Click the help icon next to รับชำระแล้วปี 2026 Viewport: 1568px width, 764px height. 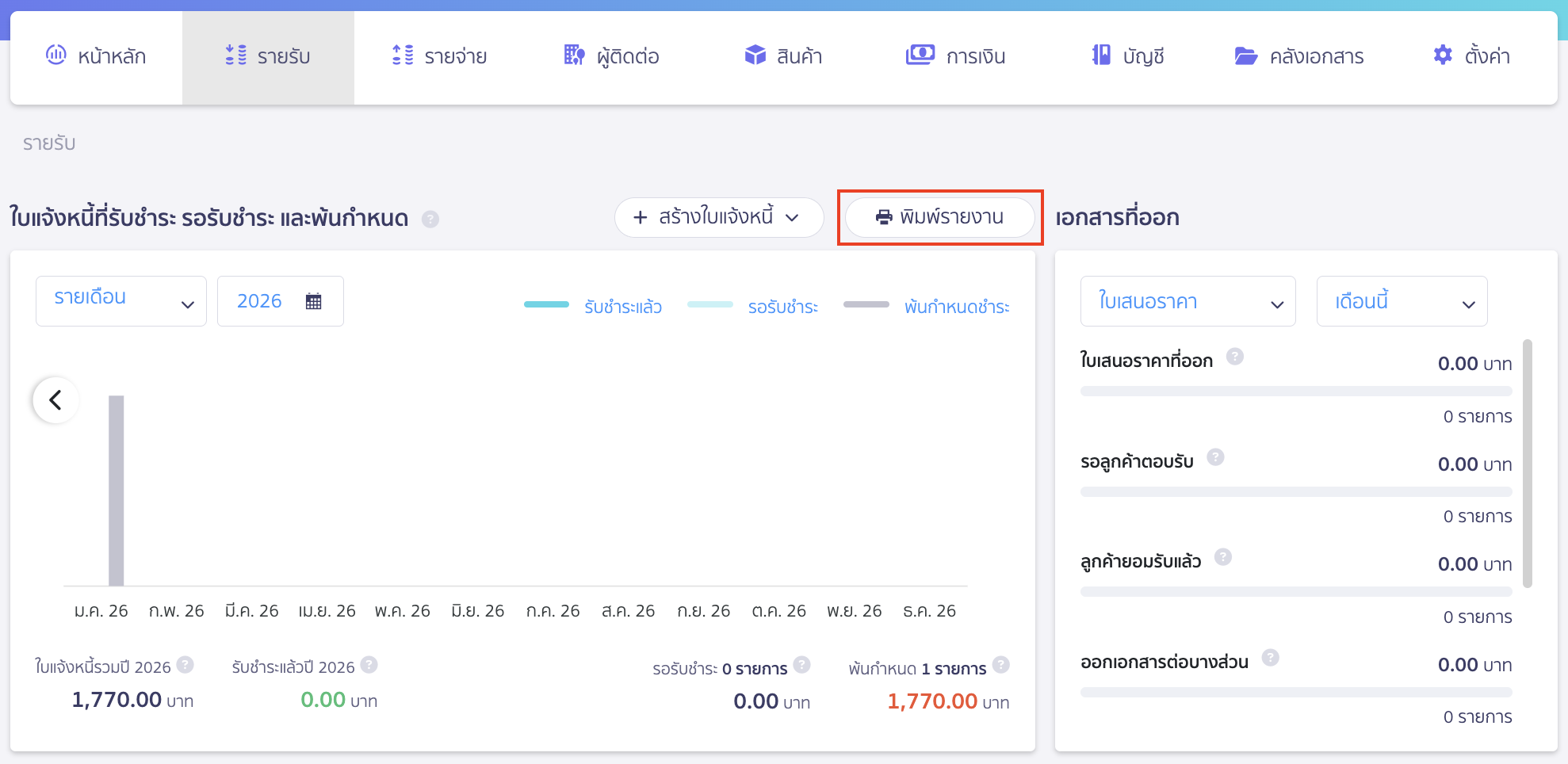coord(369,665)
